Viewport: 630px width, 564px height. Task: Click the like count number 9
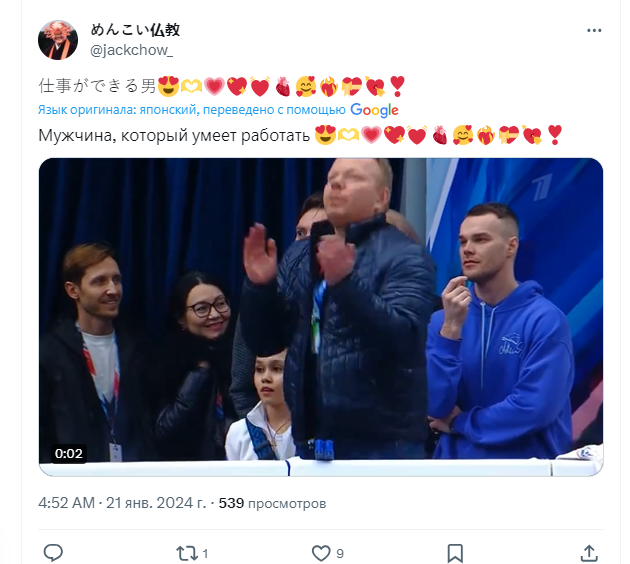(340, 554)
